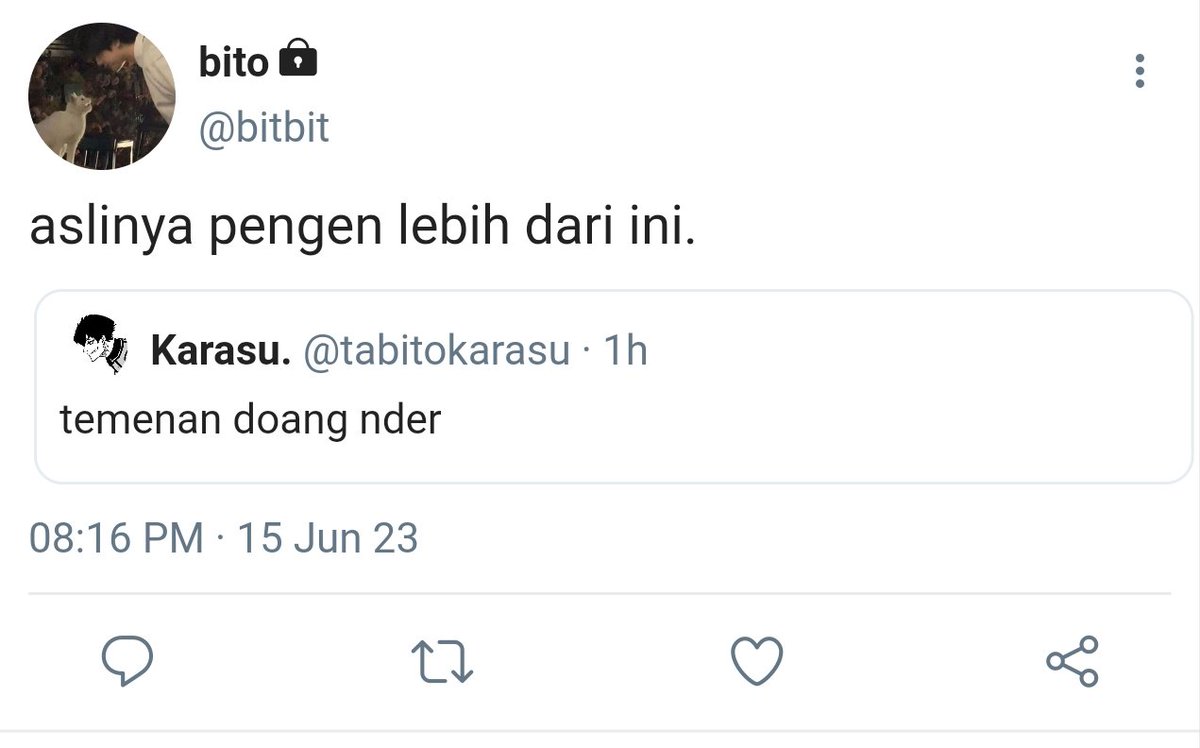Open the three-dot more options menu
Screen dimensions: 1200x748
[x=1139, y=71]
